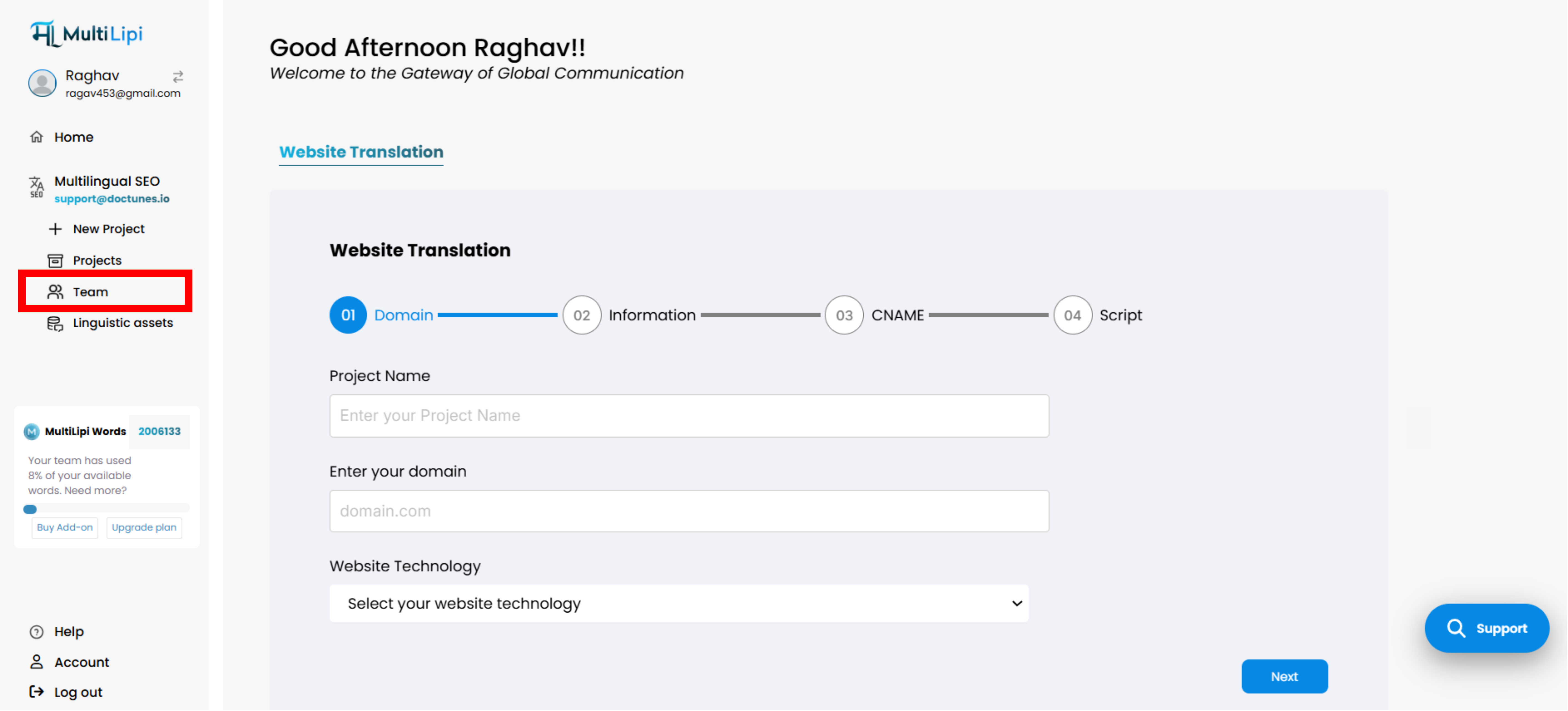Viewport: 1568px width, 711px height.
Task: Click the Script step label
Action: point(1121,315)
